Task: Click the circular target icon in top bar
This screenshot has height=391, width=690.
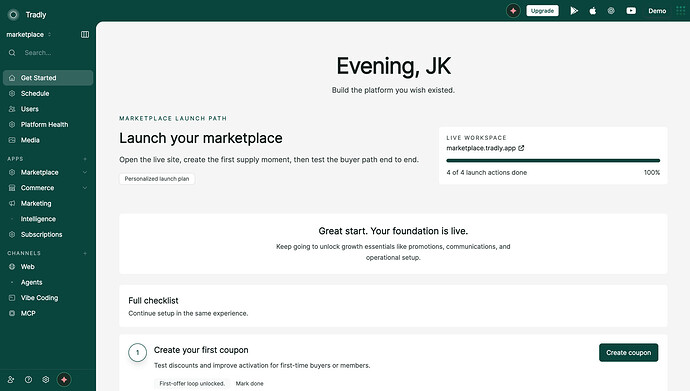Action: [x=611, y=11]
